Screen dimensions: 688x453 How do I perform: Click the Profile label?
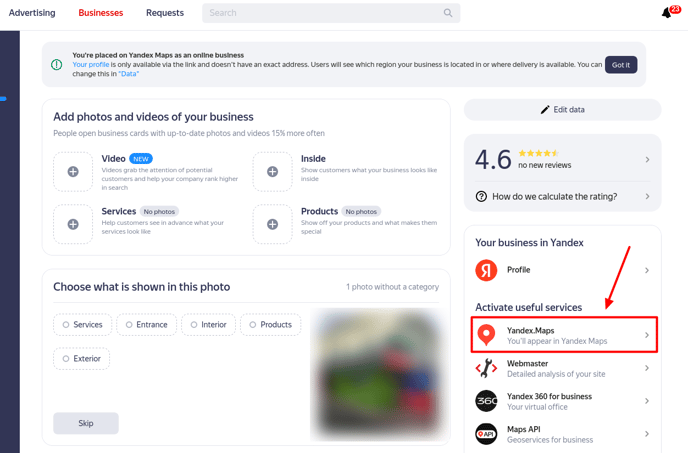[519, 270]
